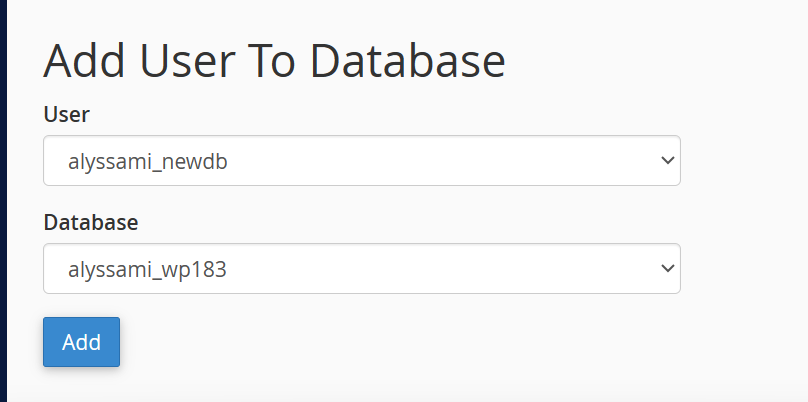Viewport: 808px width, 402px height.
Task: Select the alyssami_newdb user value
Action: pyautogui.click(x=148, y=161)
